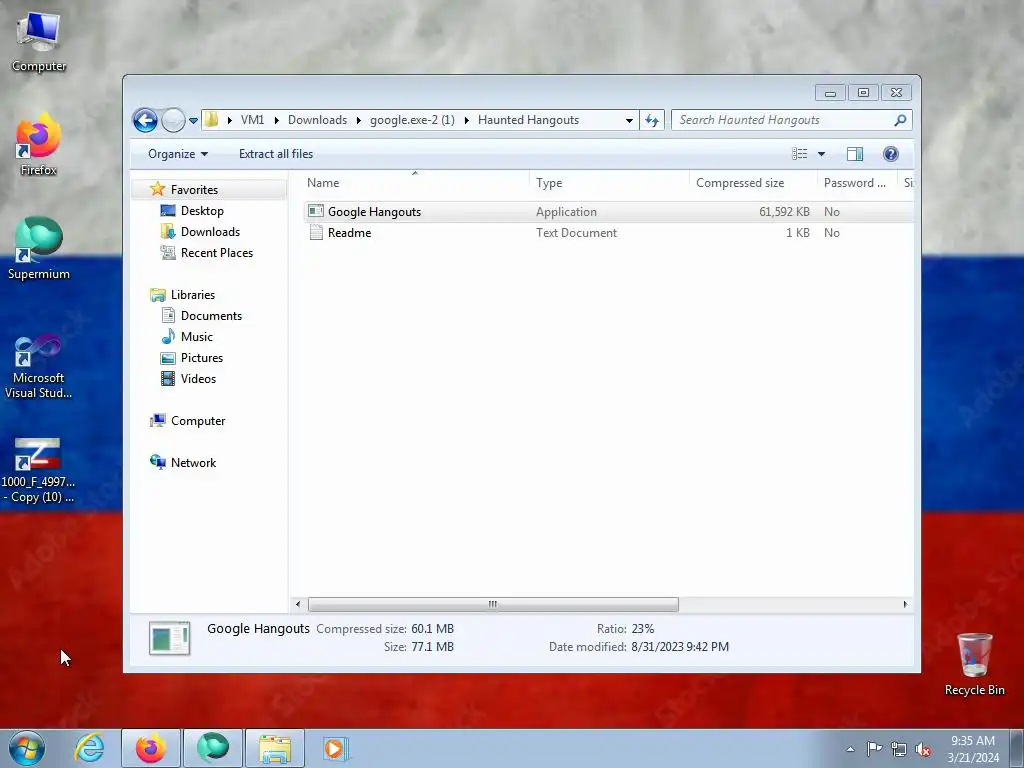Screen dimensions: 1024x768
Task: Open Videos library
Action: [x=198, y=379]
